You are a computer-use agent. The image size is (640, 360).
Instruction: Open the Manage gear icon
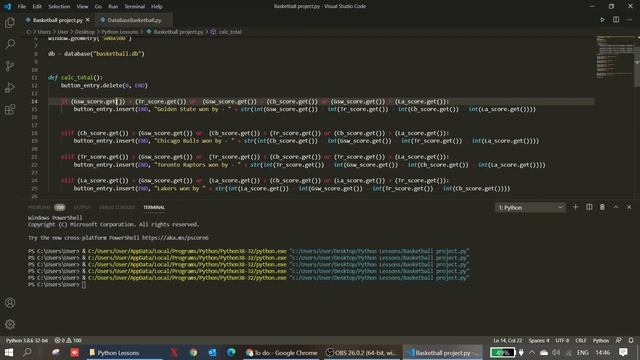[10, 324]
